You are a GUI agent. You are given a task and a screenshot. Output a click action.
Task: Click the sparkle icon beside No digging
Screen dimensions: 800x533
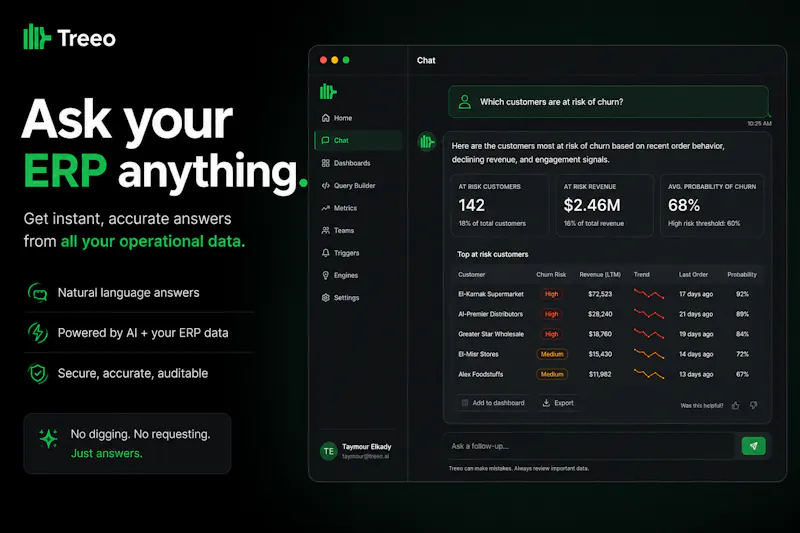tap(48, 439)
